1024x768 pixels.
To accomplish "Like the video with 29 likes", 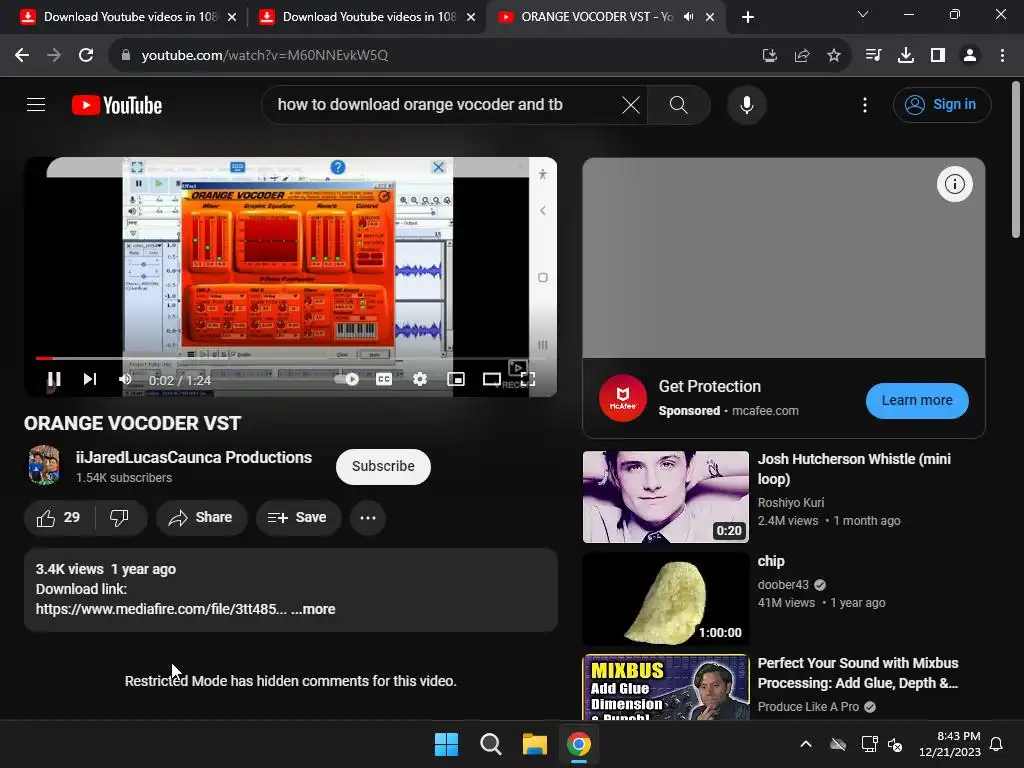I will (x=59, y=518).
